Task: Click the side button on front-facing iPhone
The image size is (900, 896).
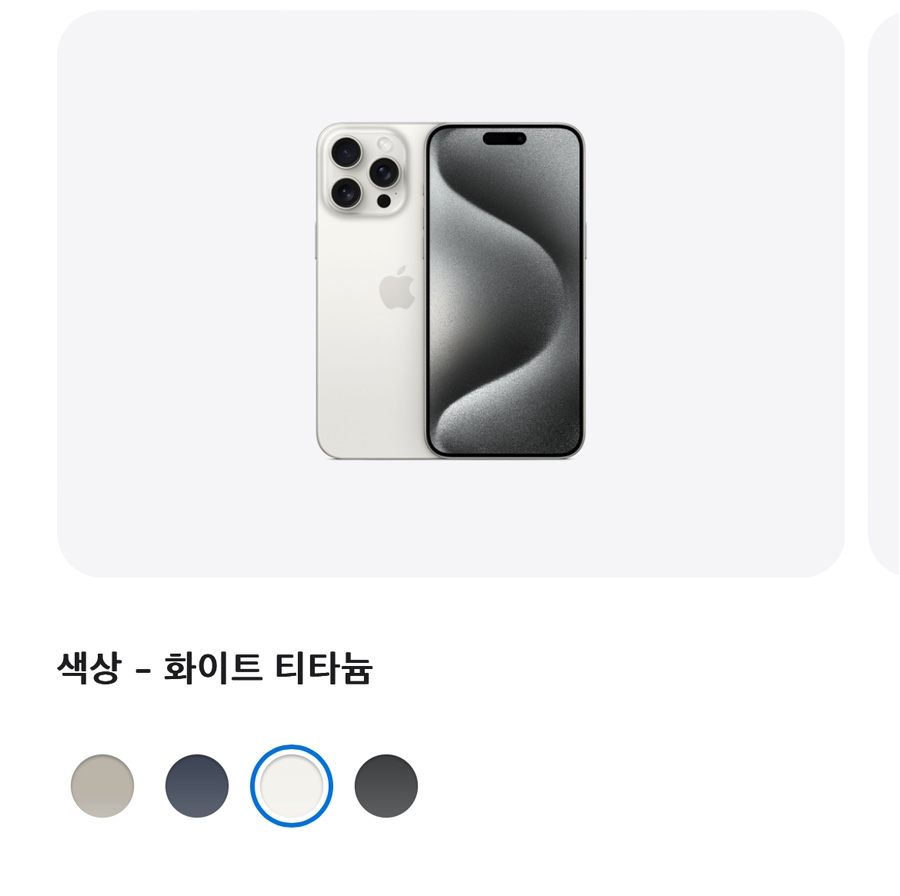Action: (585, 241)
